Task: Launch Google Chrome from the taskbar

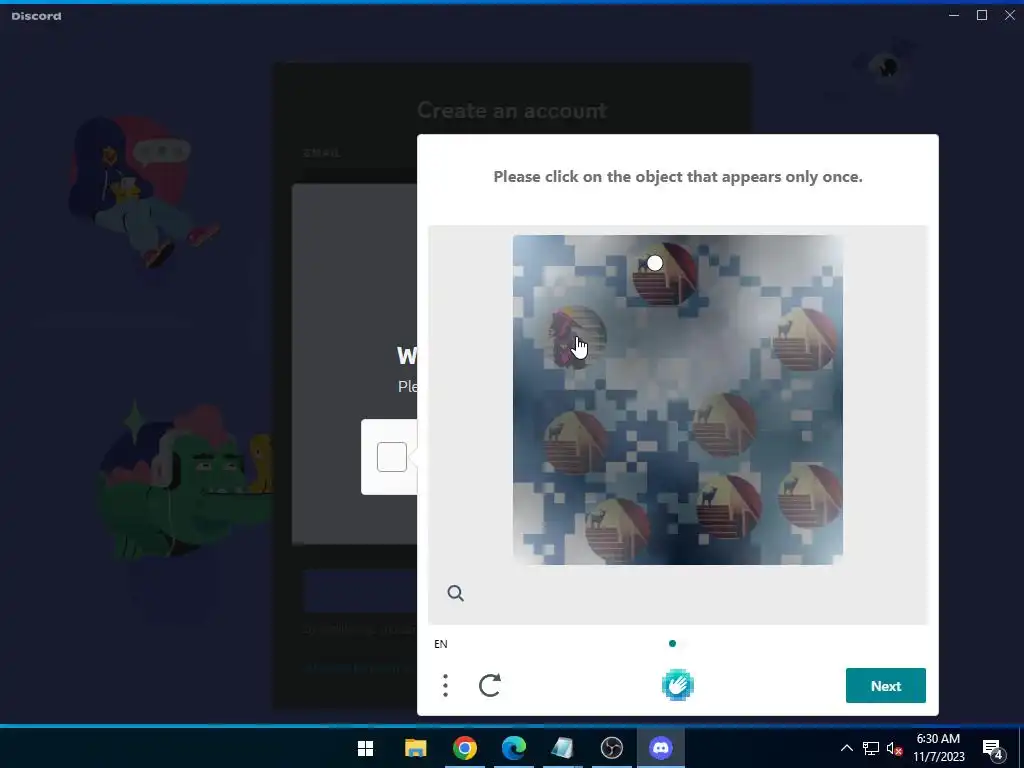Action: (x=465, y=748)
